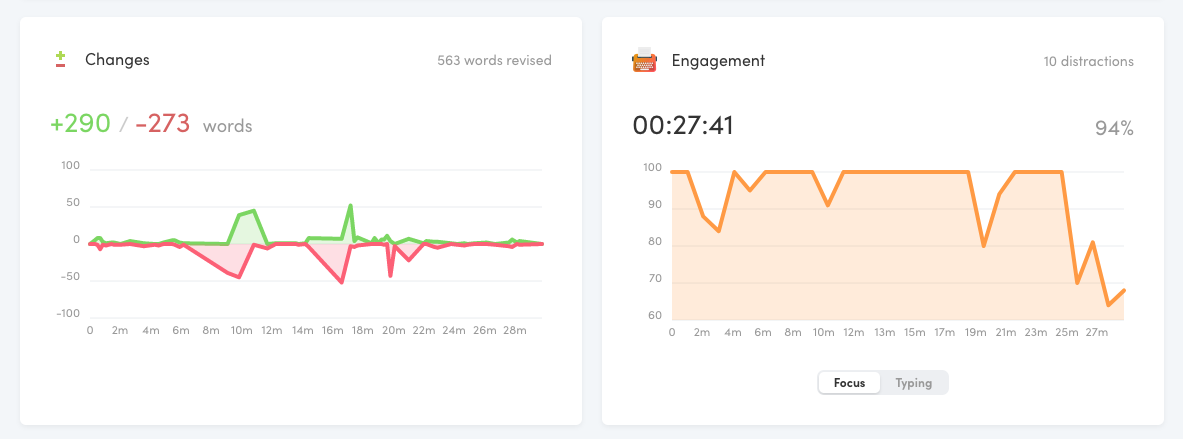
Task: Click the green peak near 11m in Changes
Action: point(254,211)
